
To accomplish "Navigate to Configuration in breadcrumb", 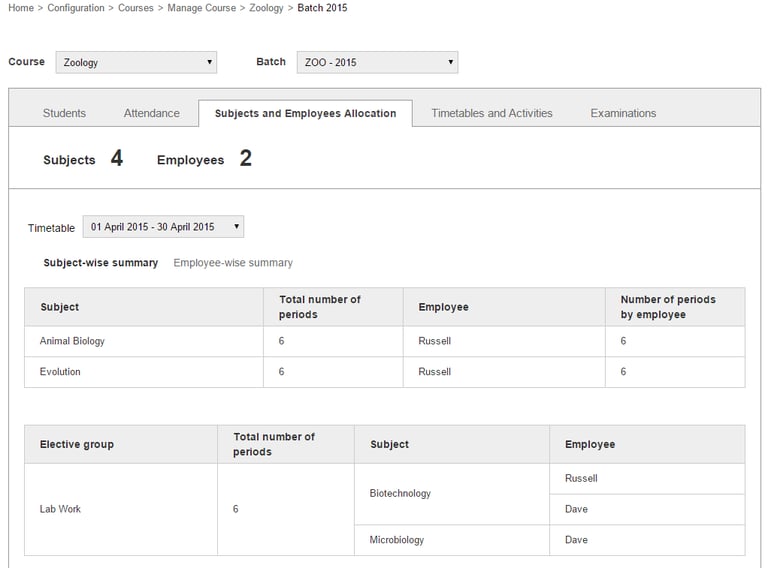I will coord(76,8).
